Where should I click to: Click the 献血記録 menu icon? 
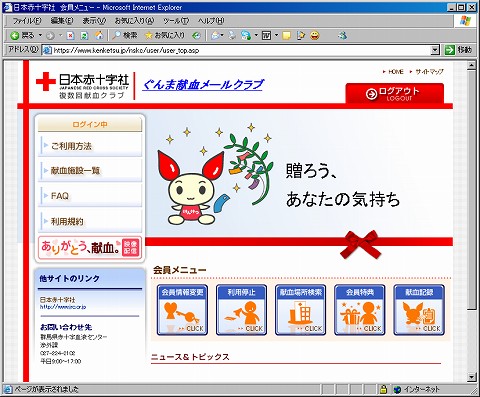pyautogui.click(x=419, y=310)
